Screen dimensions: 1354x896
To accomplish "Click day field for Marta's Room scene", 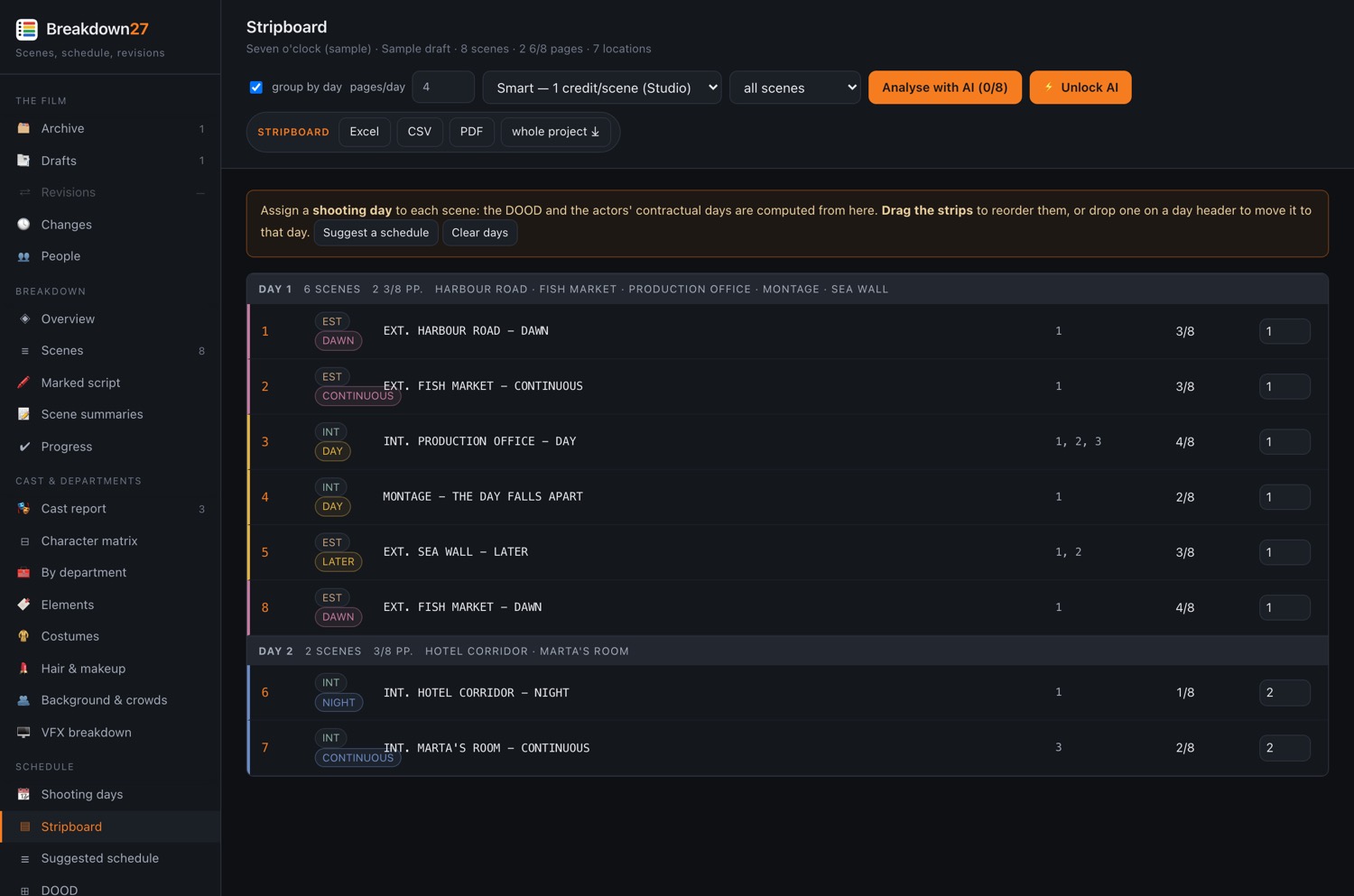I will click(1284, 748).
